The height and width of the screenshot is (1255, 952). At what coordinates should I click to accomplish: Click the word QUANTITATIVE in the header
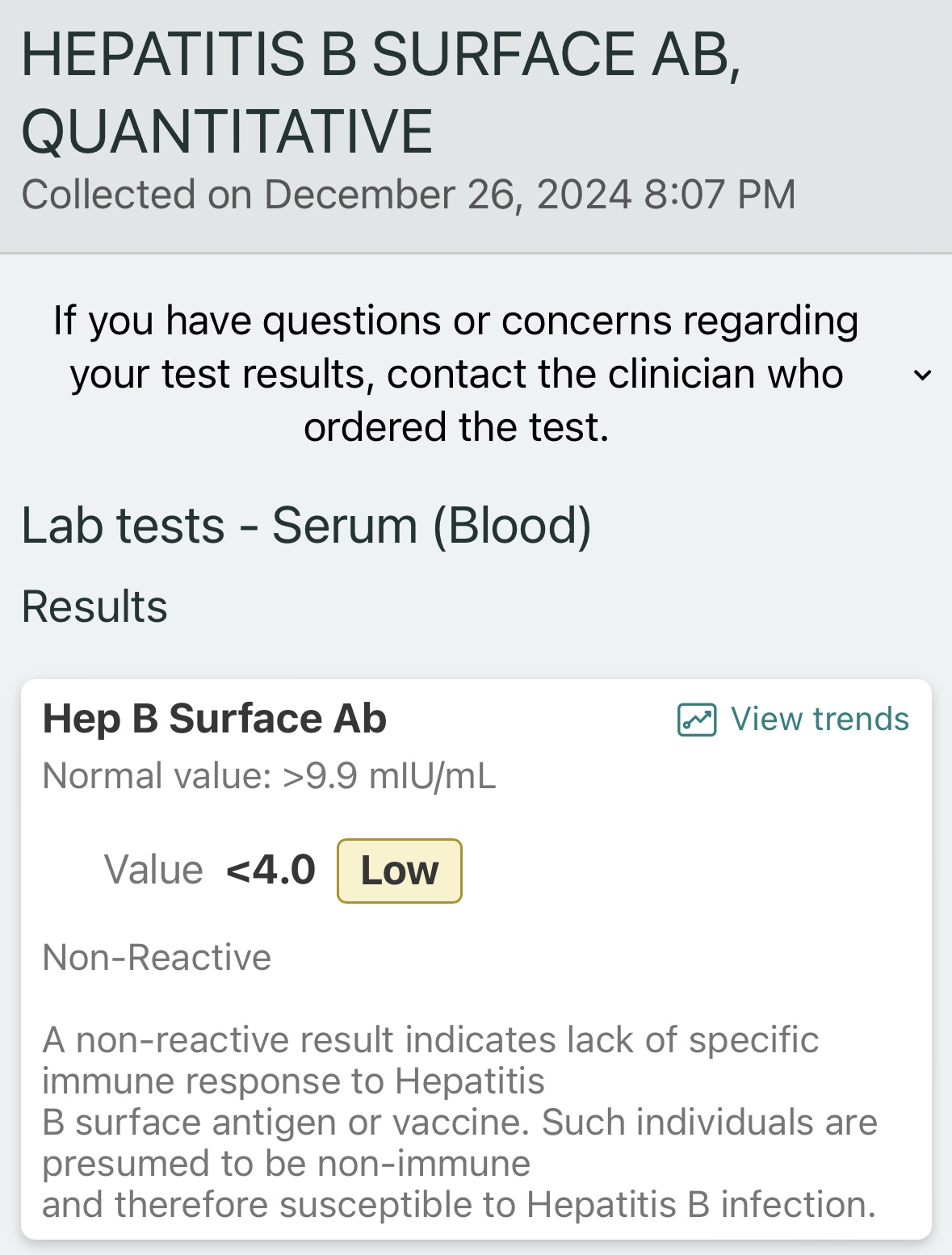click(x=227, y=132)
